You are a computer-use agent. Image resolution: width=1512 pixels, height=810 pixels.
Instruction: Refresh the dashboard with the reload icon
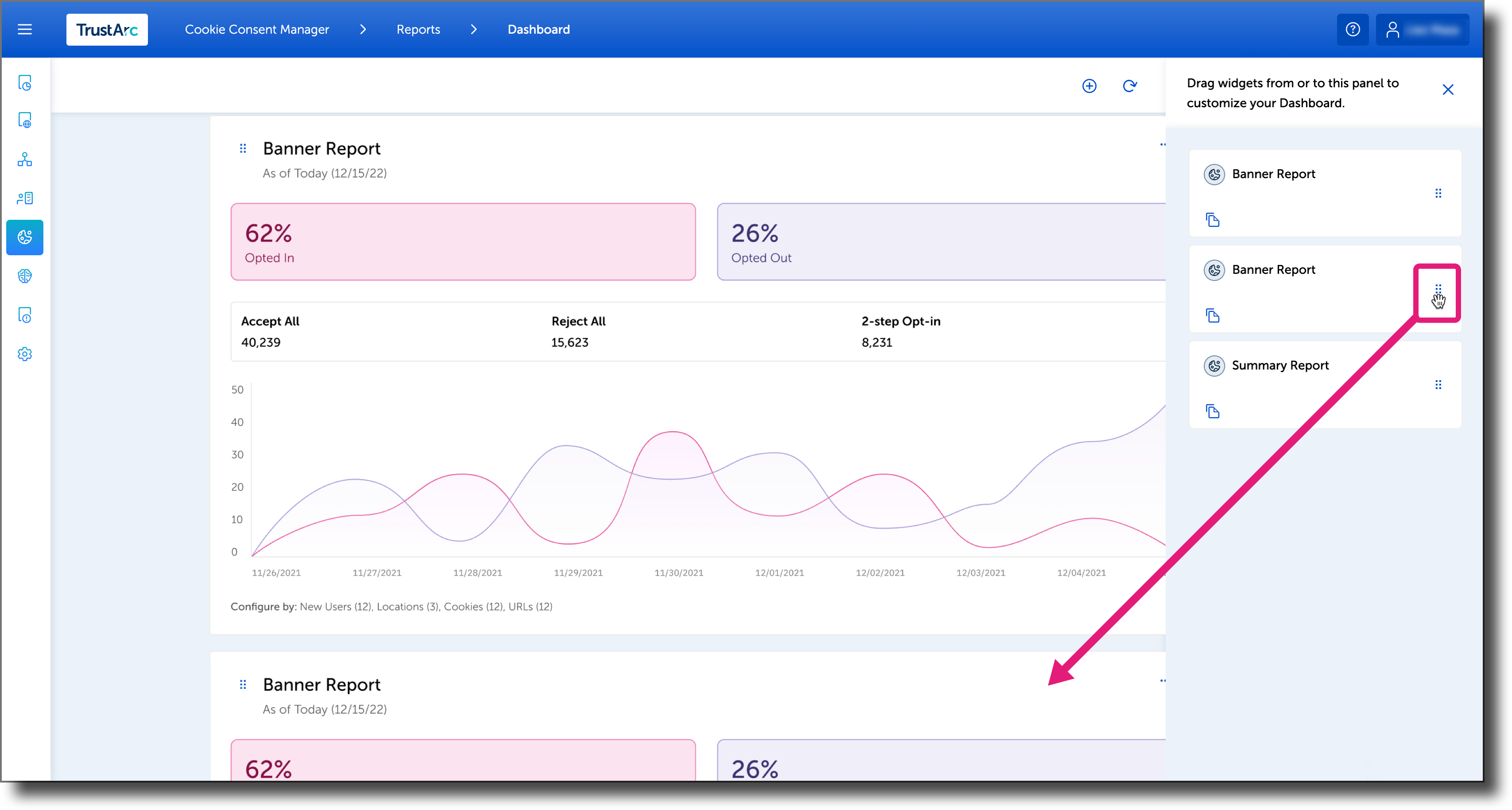[1130, 86]
